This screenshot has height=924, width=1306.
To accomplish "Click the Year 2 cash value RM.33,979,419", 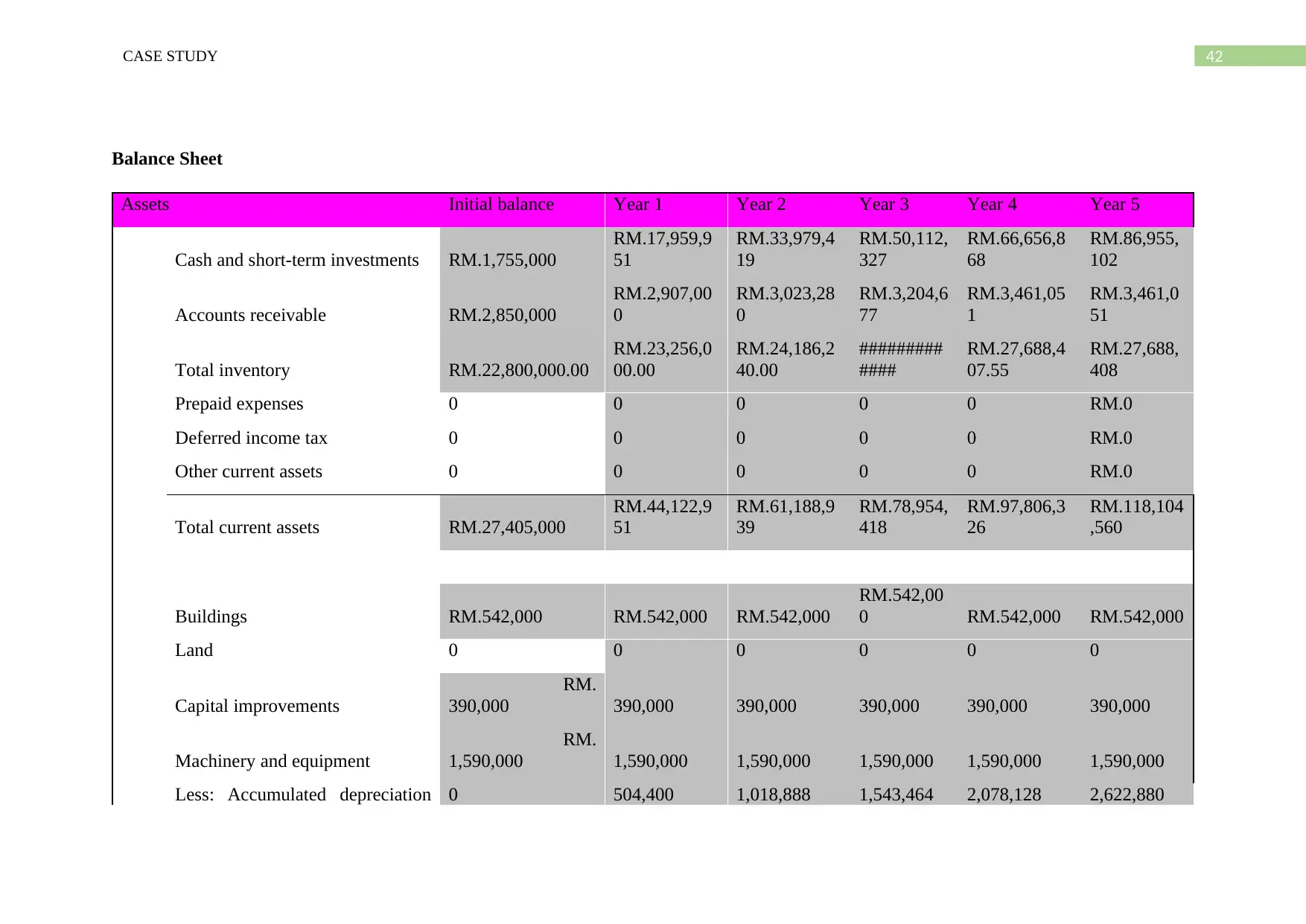I will click(786, 249).
